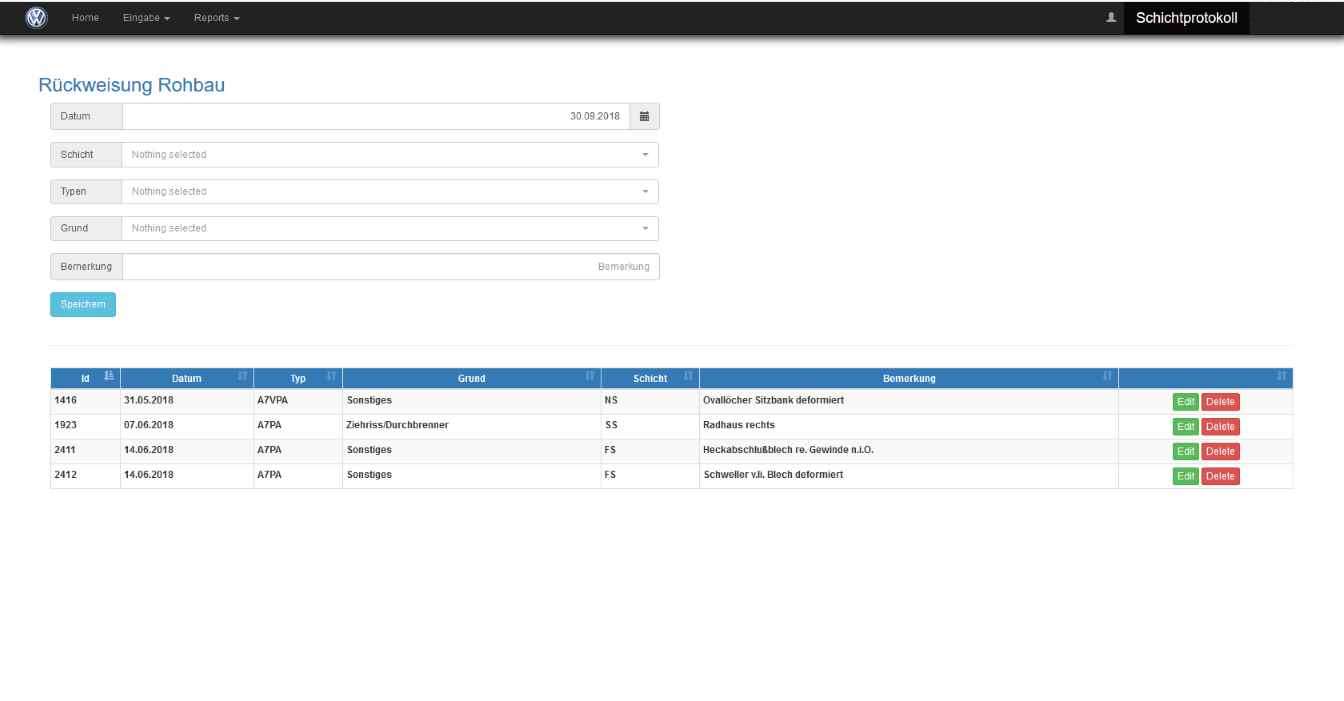
Task: Sort table by Datum column icon
Action: pyautogui.click(x=242, y=377)
